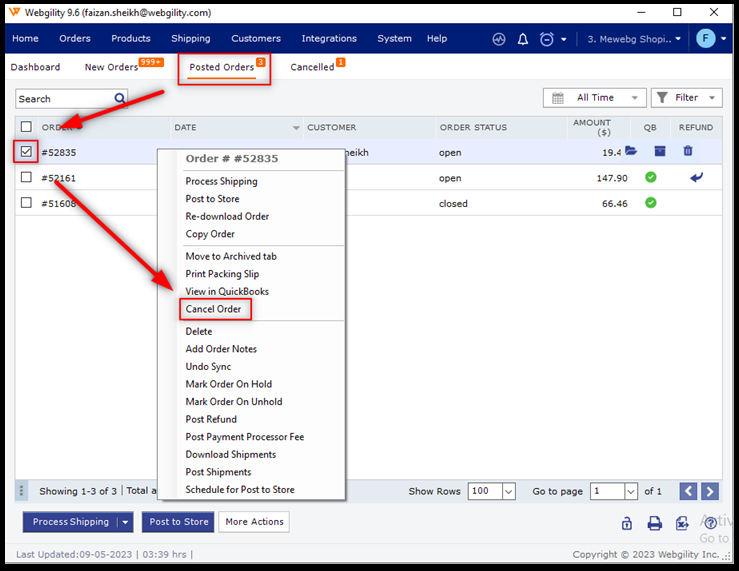
Task: Switch to the New Orders tab
Action: coord(111,68)
